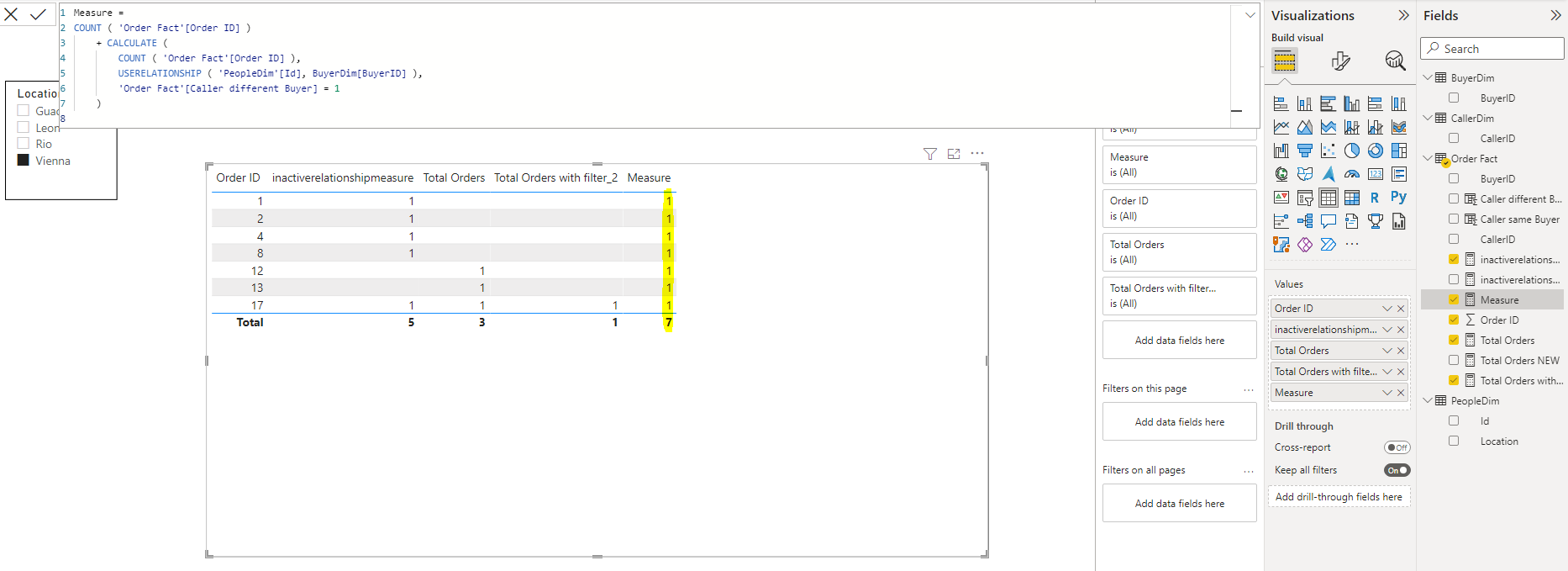The width and height of the screenshot is (1568, 571).
Task: Collapse the Visualizations pane
Action: coord(1403,15)
